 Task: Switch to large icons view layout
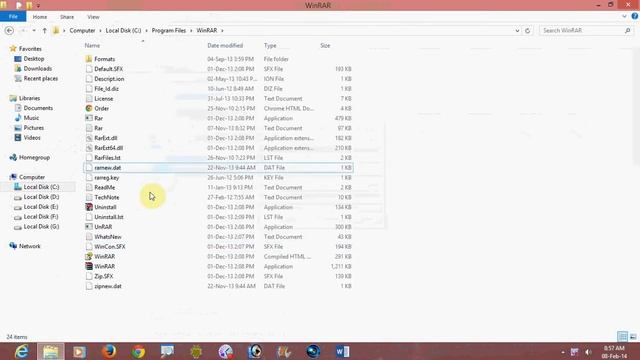click(633, 337)
